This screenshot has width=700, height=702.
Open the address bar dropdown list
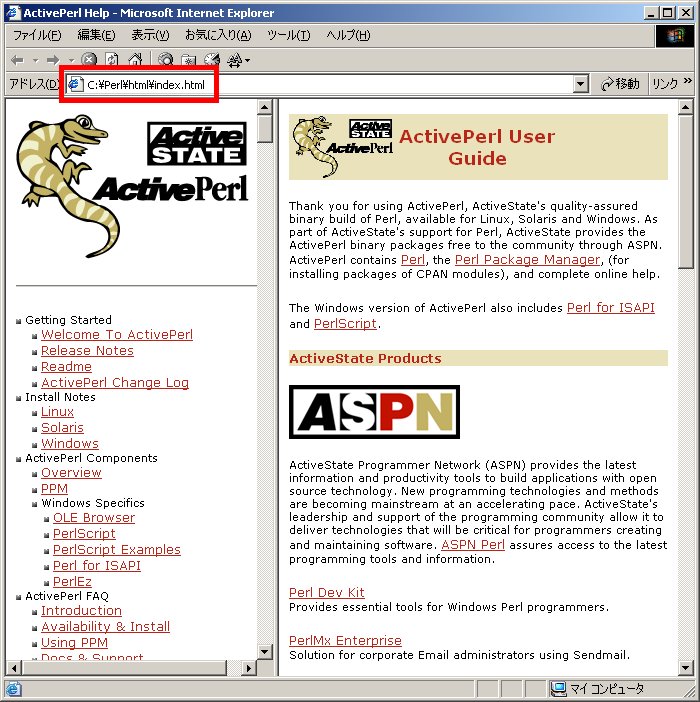point(580,84)
